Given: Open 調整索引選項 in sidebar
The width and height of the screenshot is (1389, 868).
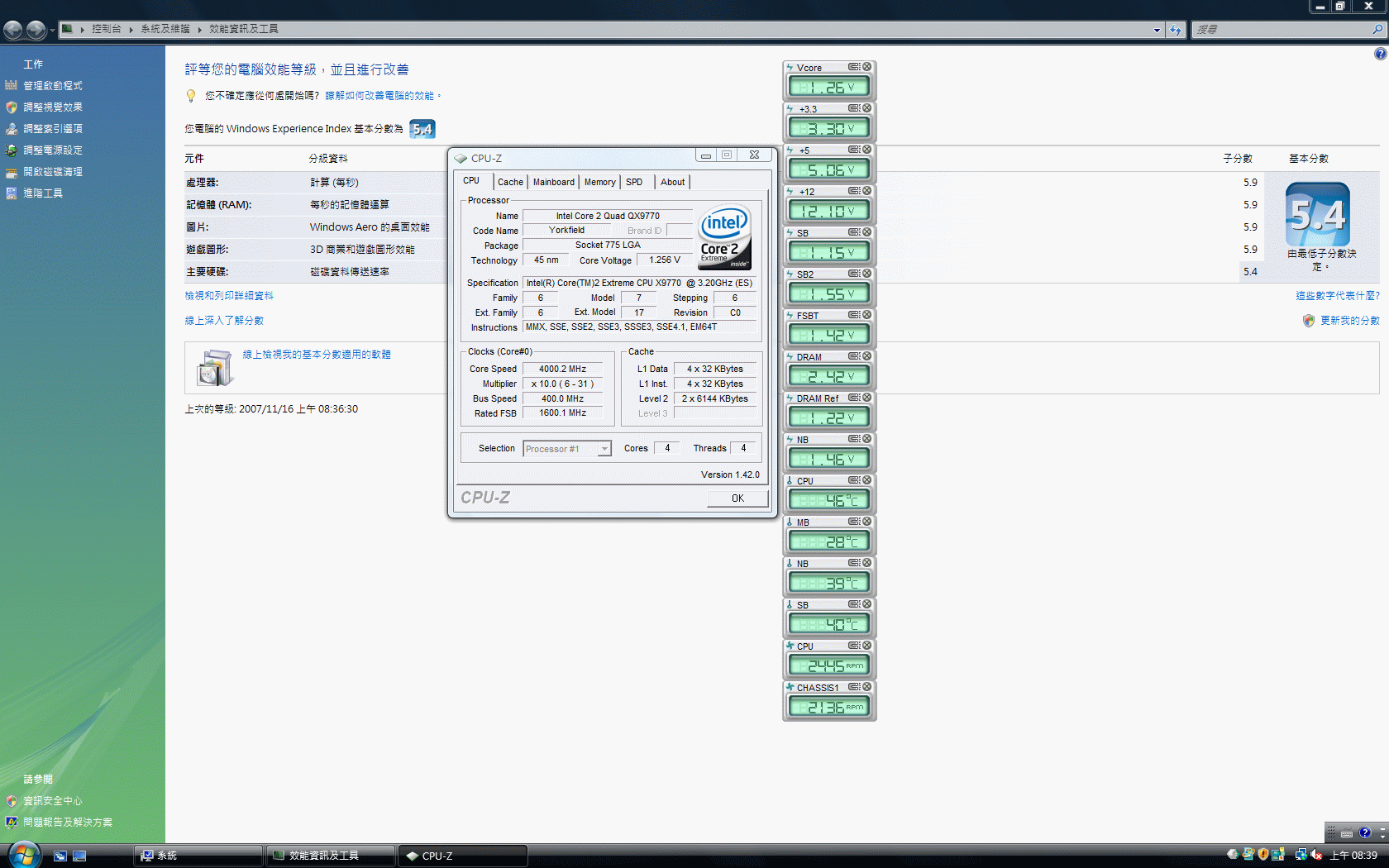Looking at the screenshot, I should tap(53, 129).
